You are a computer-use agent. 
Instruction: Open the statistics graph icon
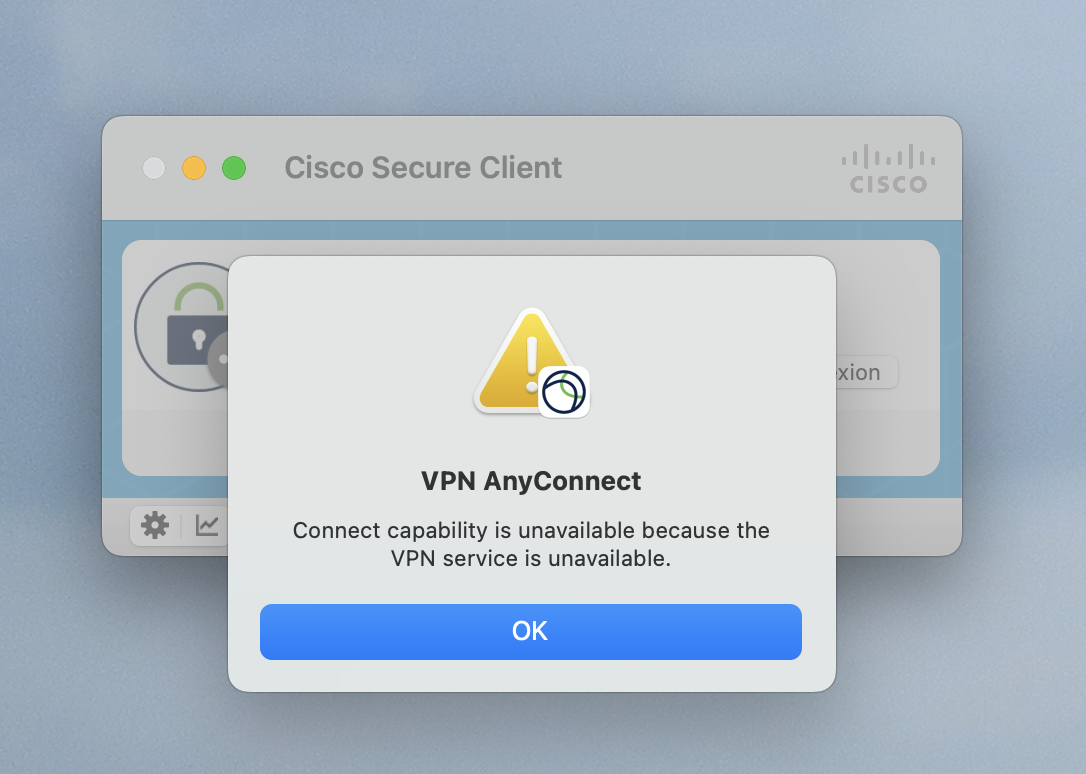[206, 525]
